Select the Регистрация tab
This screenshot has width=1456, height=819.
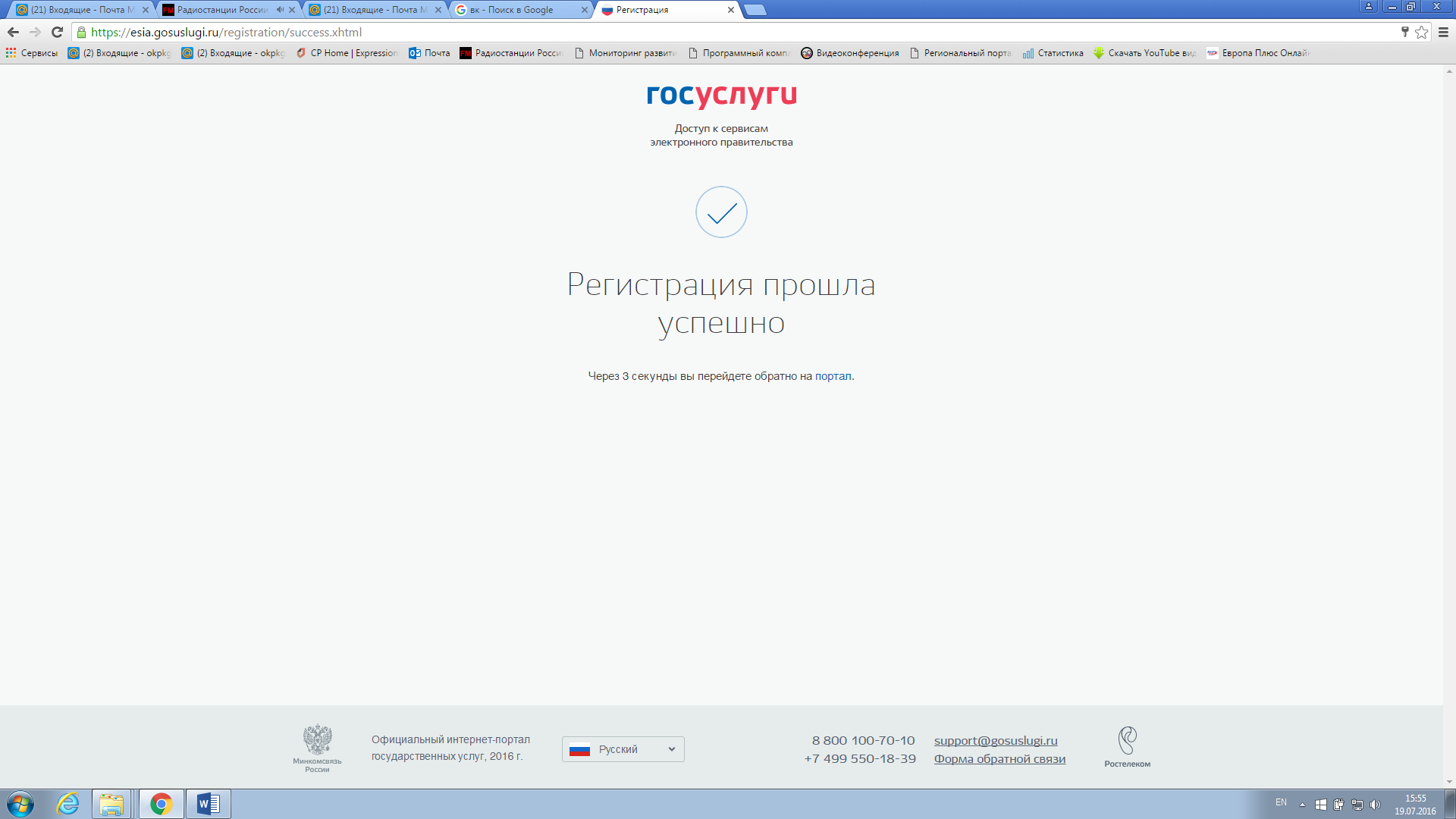point(667,10)
